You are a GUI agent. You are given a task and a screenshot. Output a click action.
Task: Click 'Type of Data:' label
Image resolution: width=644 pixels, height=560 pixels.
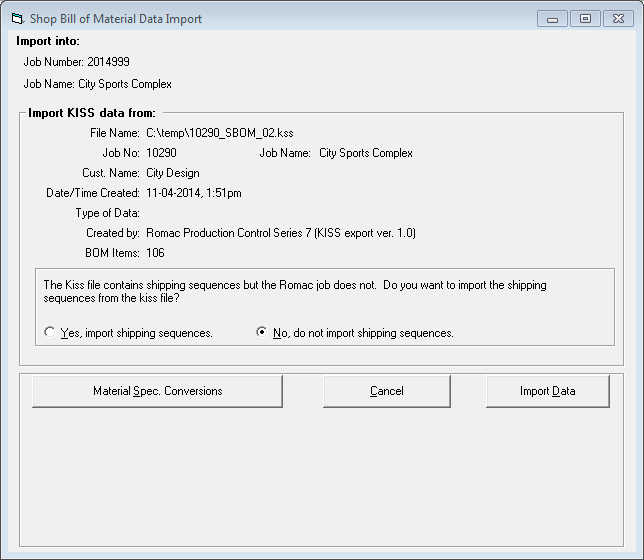[x=108, y=213]
